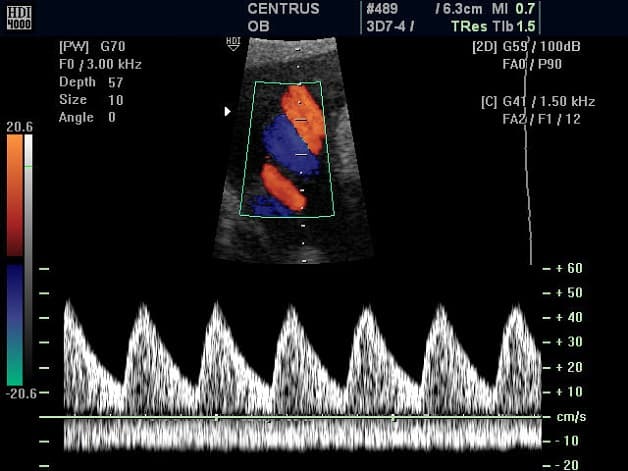Click the CENTRUS title text
The height and width of the screenshot is (471, 628).
point(283,9)
